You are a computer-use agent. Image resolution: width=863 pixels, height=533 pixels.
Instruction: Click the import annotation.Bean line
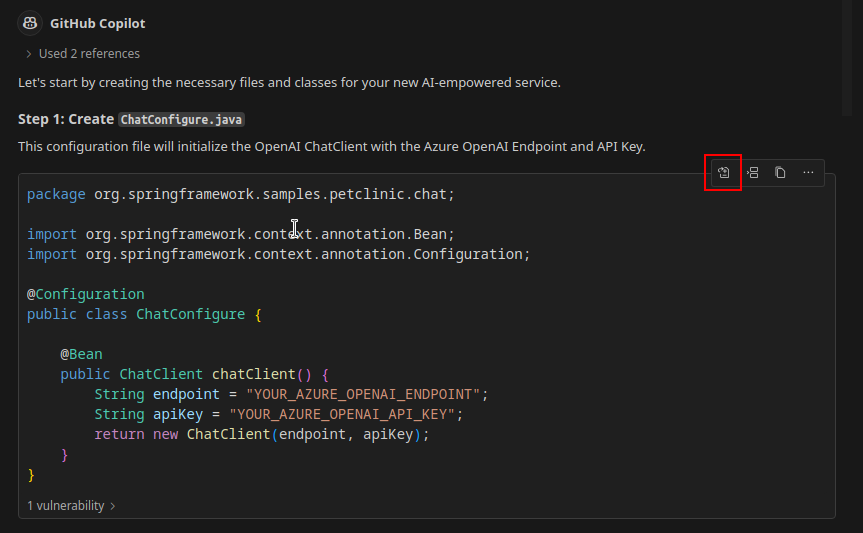[x=241, y=234]
